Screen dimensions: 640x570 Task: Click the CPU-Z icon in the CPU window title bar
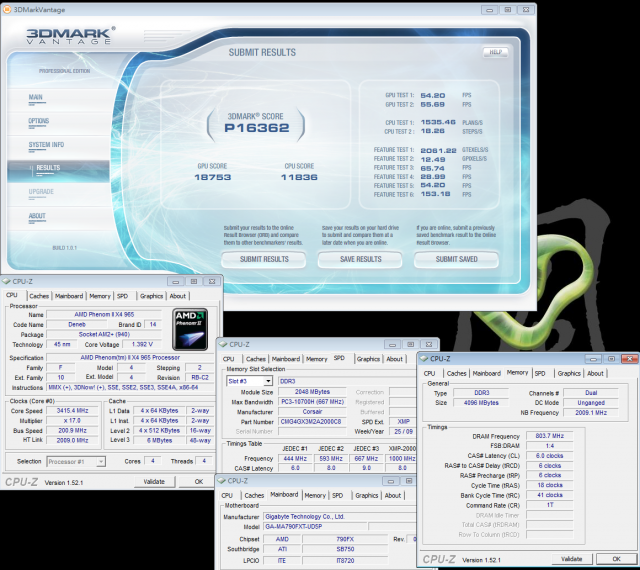click(x=6, y=281)
